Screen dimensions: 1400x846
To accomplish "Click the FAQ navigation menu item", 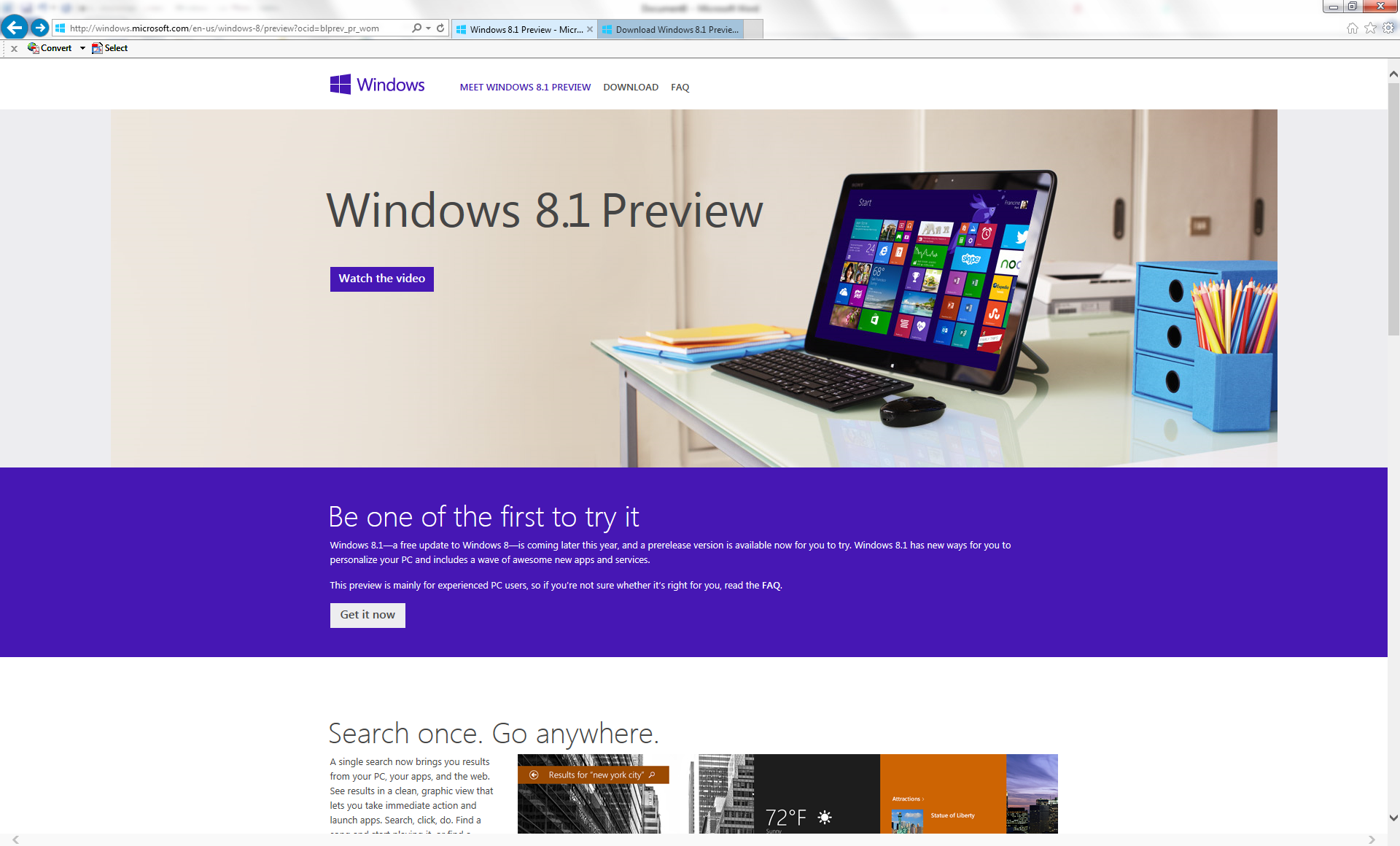I will coord(679,87).
